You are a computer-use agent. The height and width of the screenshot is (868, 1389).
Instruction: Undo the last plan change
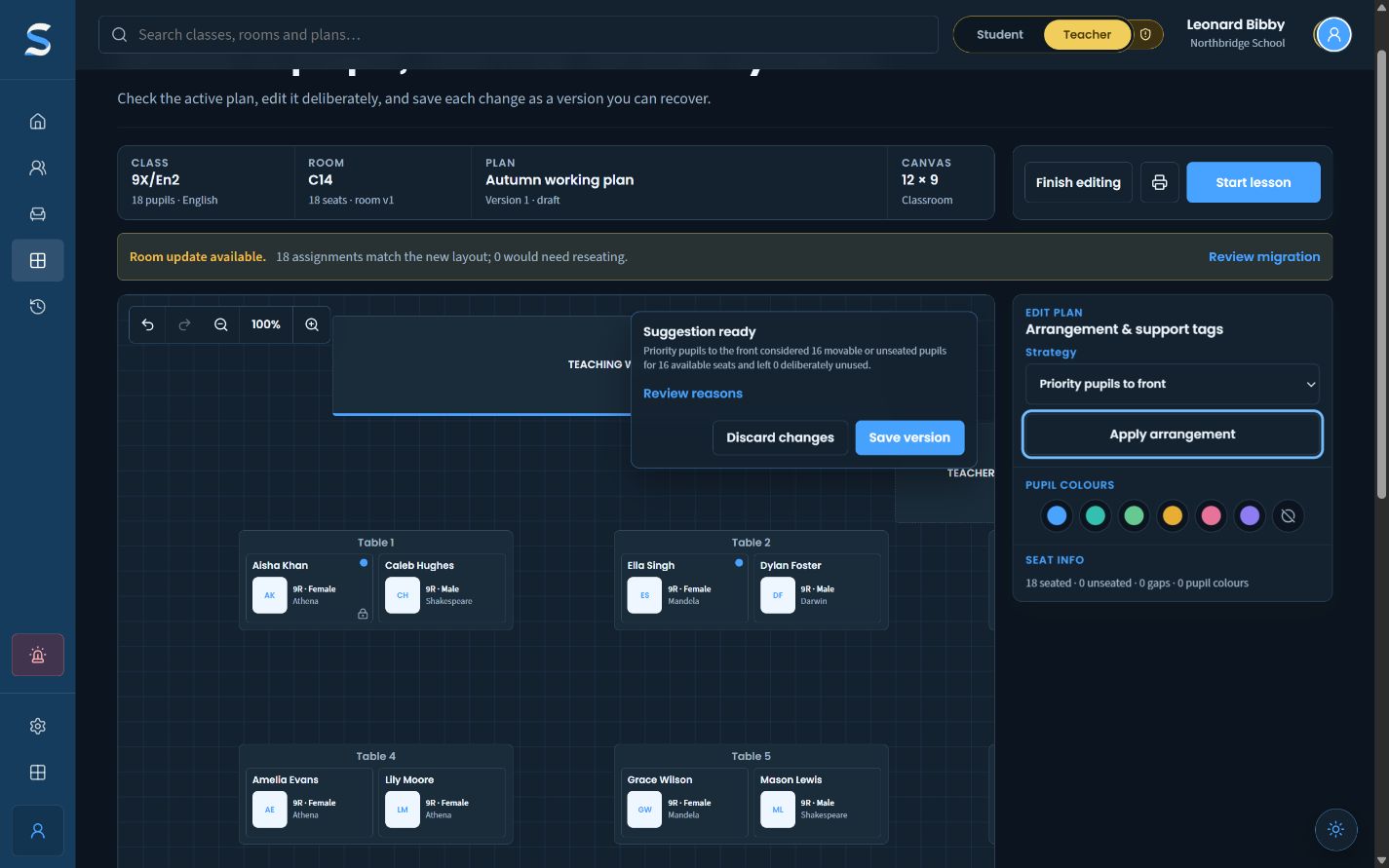[x=147, y=324]
